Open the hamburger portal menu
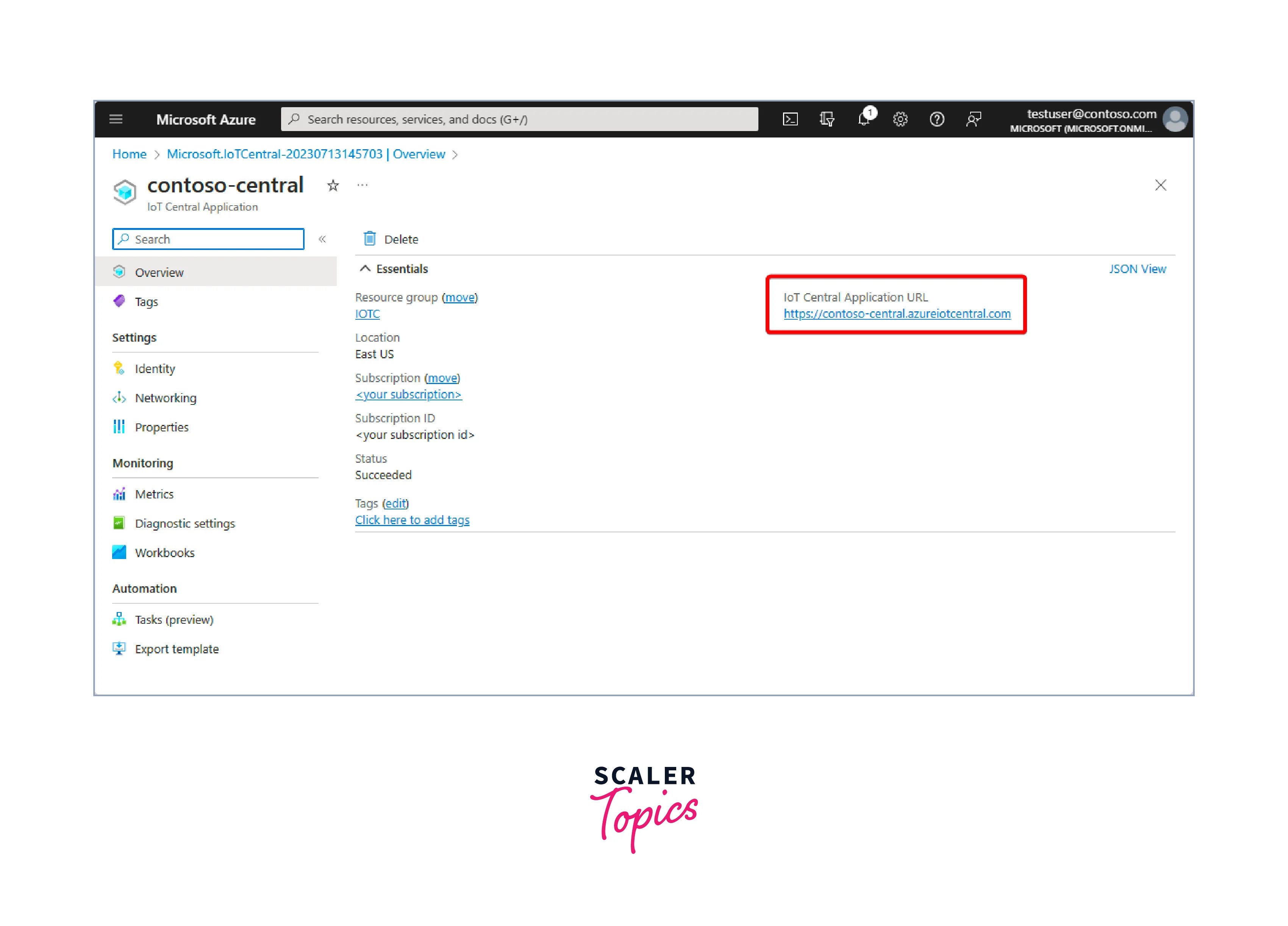The height and width of the screenshot is (926, 1288). click(x=116, y=119)
